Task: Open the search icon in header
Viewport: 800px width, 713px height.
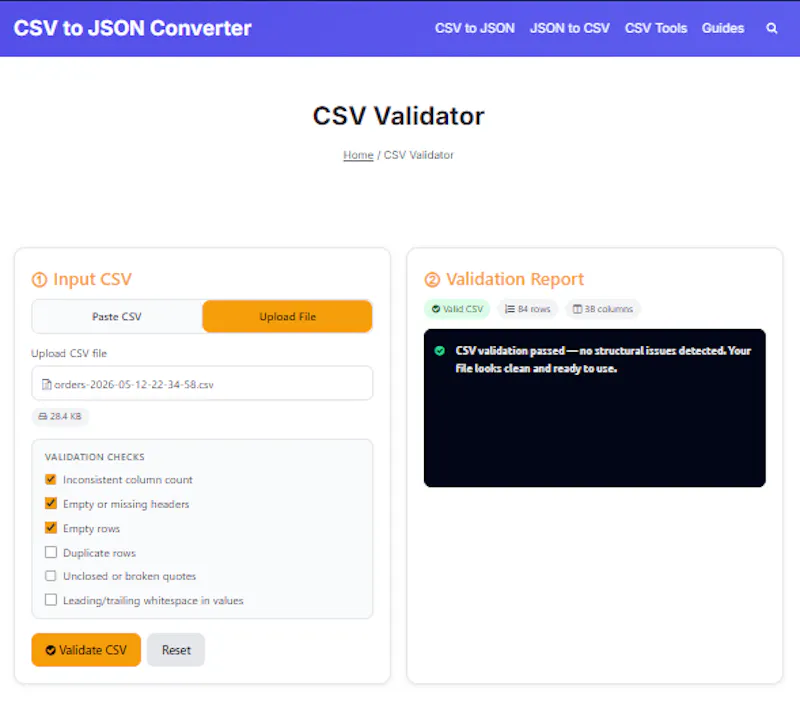Action: pyautogui.click(x=771, y=28)
